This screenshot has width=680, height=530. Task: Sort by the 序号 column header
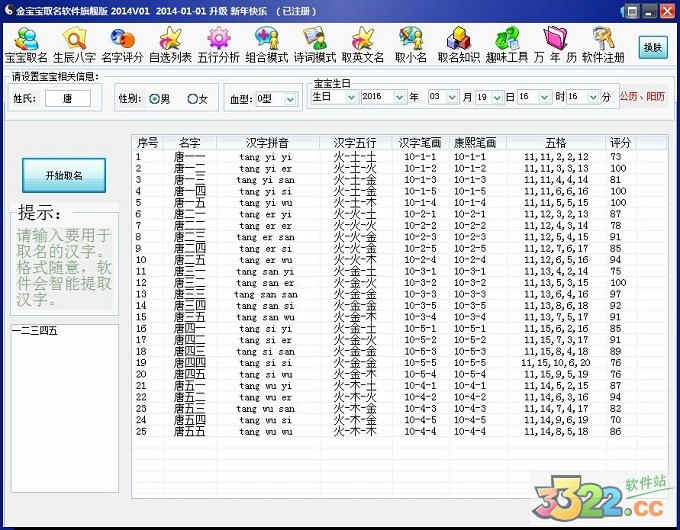[x=148, y=142]
